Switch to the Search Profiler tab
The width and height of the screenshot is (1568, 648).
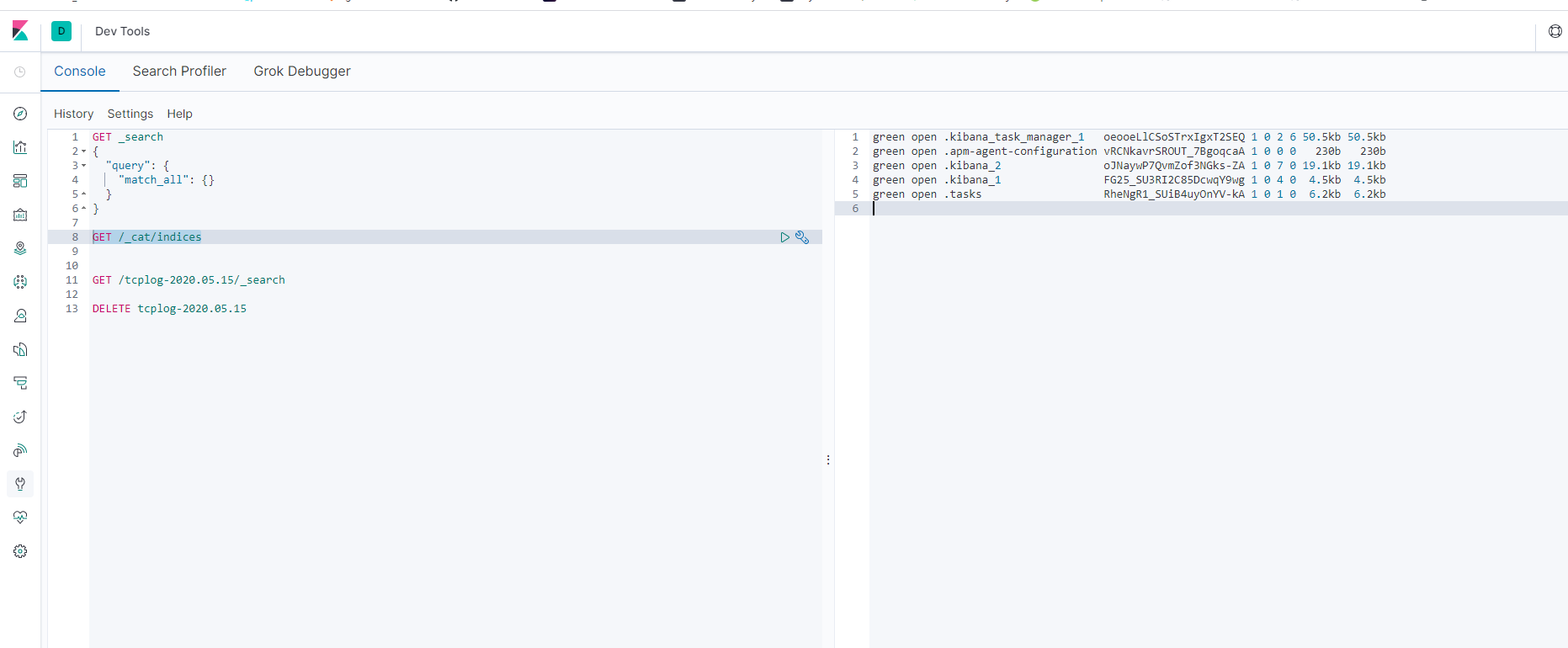pyautogui.click(x=179, y=72)
